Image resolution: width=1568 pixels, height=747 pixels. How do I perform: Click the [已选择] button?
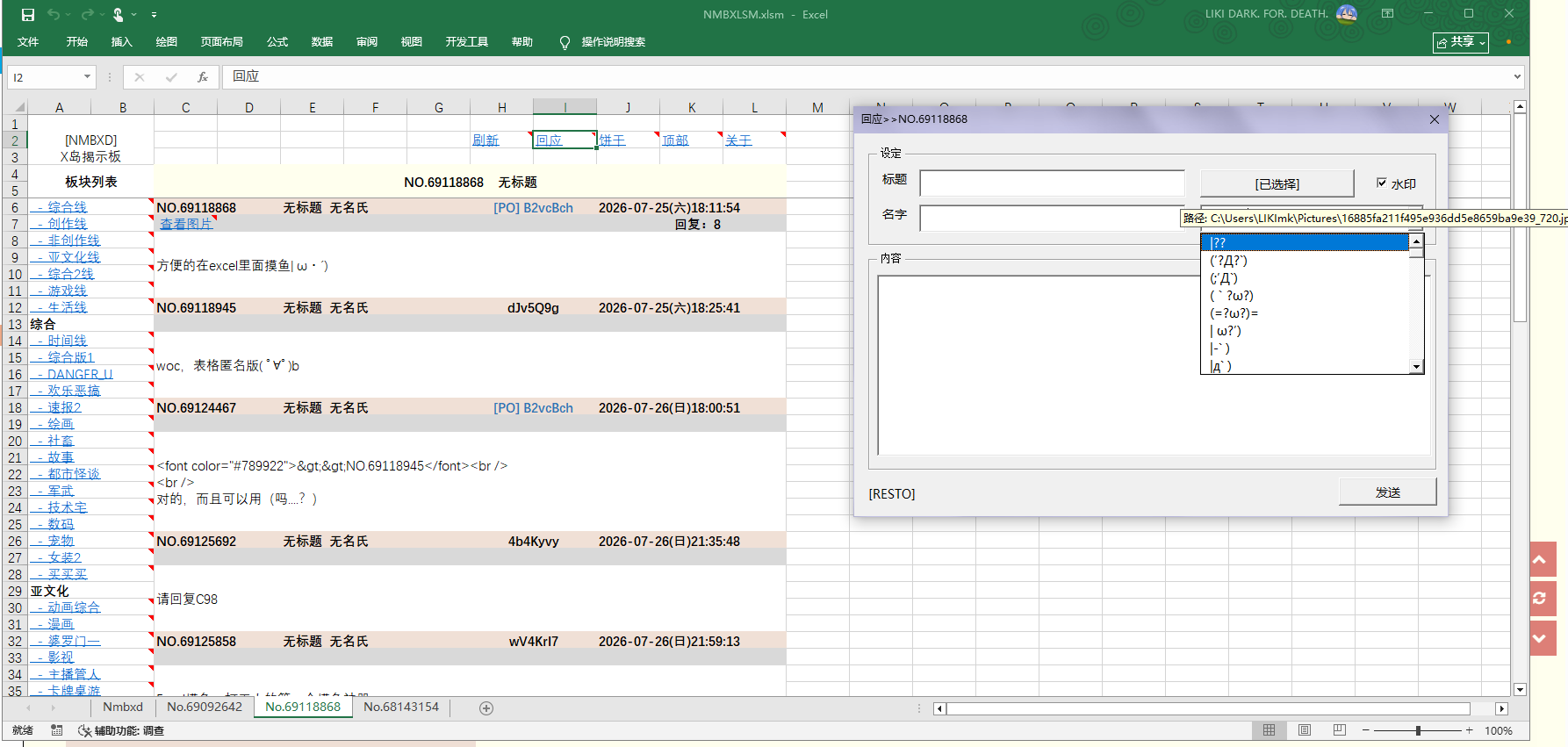coord(1277,184)
